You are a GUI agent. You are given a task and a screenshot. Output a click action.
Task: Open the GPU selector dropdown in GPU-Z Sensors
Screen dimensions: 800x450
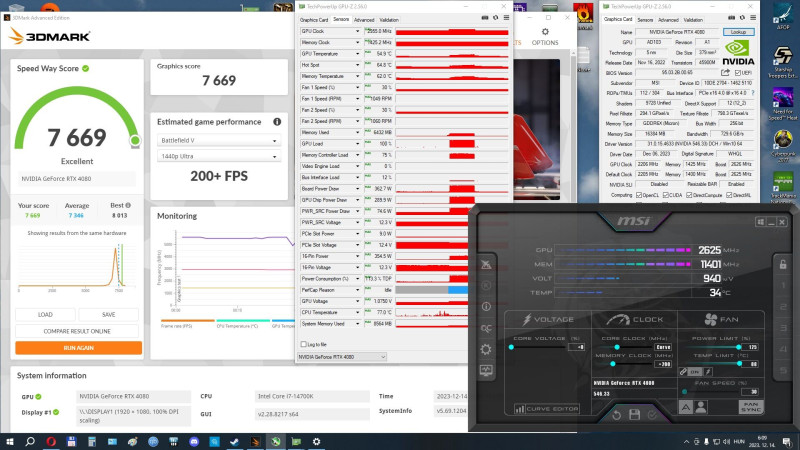pyautogui.click(x=342, y=357)
